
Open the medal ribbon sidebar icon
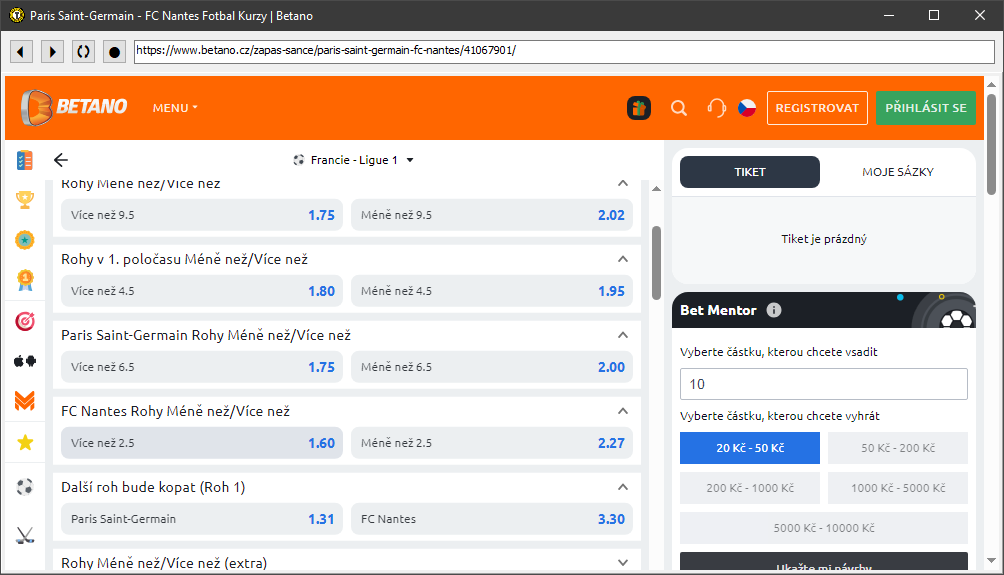tap(25, 280)
